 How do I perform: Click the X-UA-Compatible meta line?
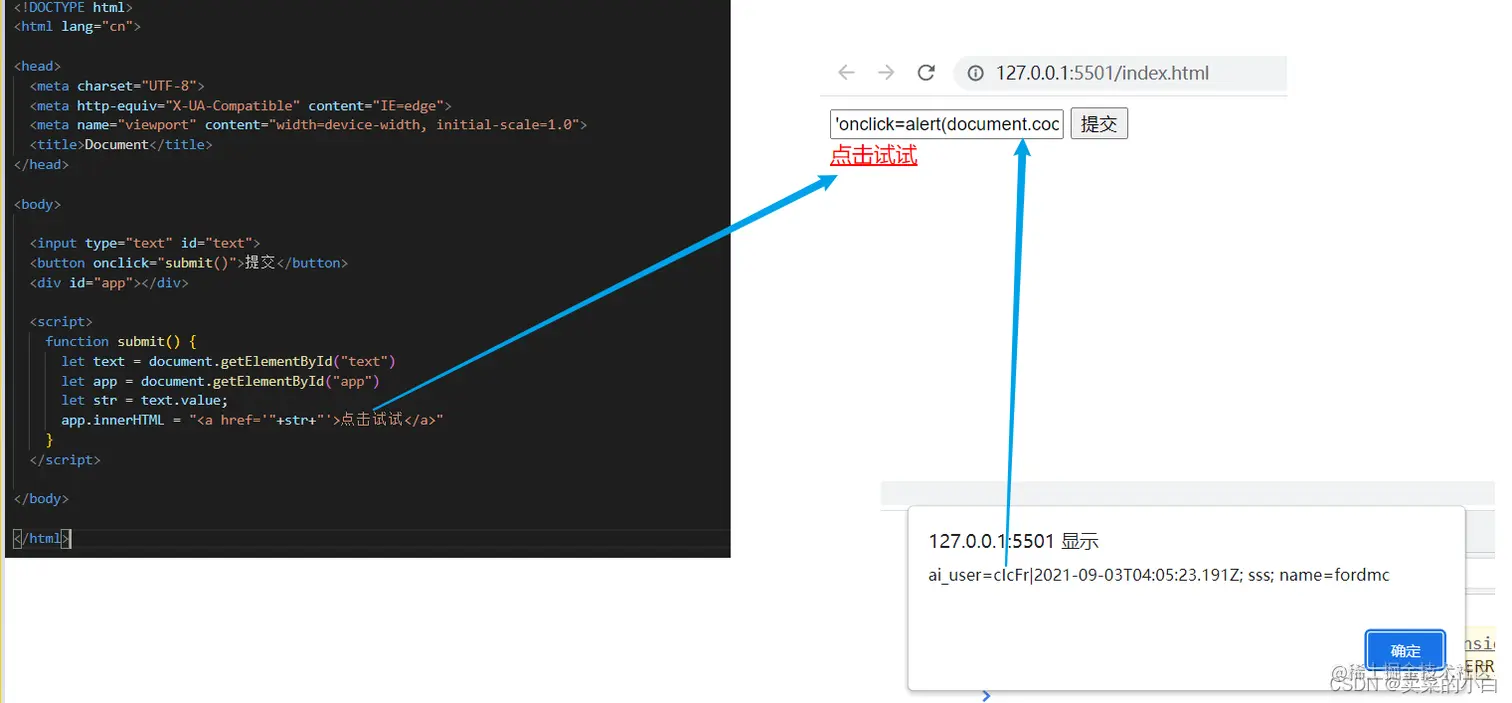click(241, 105)
